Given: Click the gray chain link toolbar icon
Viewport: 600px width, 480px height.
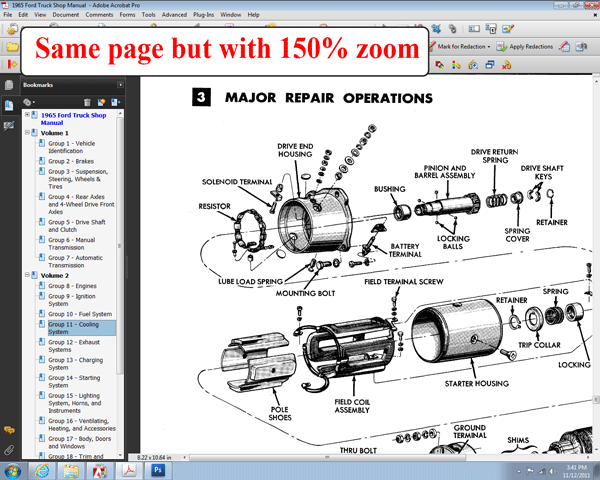Looking at the screenshot, I should (x=453, y=29).
